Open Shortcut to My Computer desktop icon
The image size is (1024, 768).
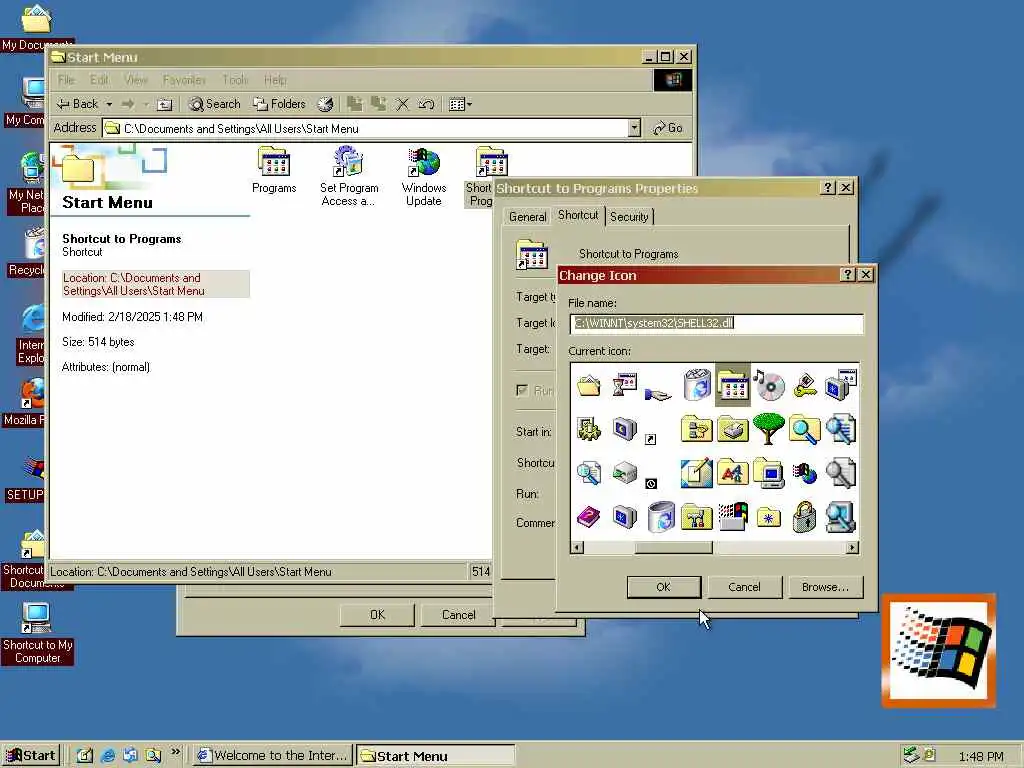click(x=37, y=633)
